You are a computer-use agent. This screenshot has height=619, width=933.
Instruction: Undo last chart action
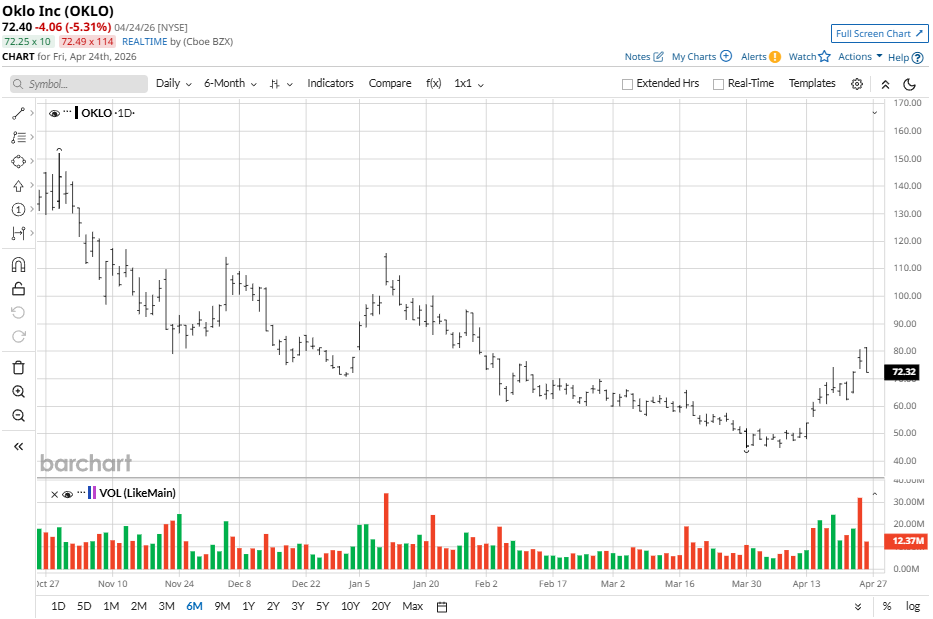18,312
